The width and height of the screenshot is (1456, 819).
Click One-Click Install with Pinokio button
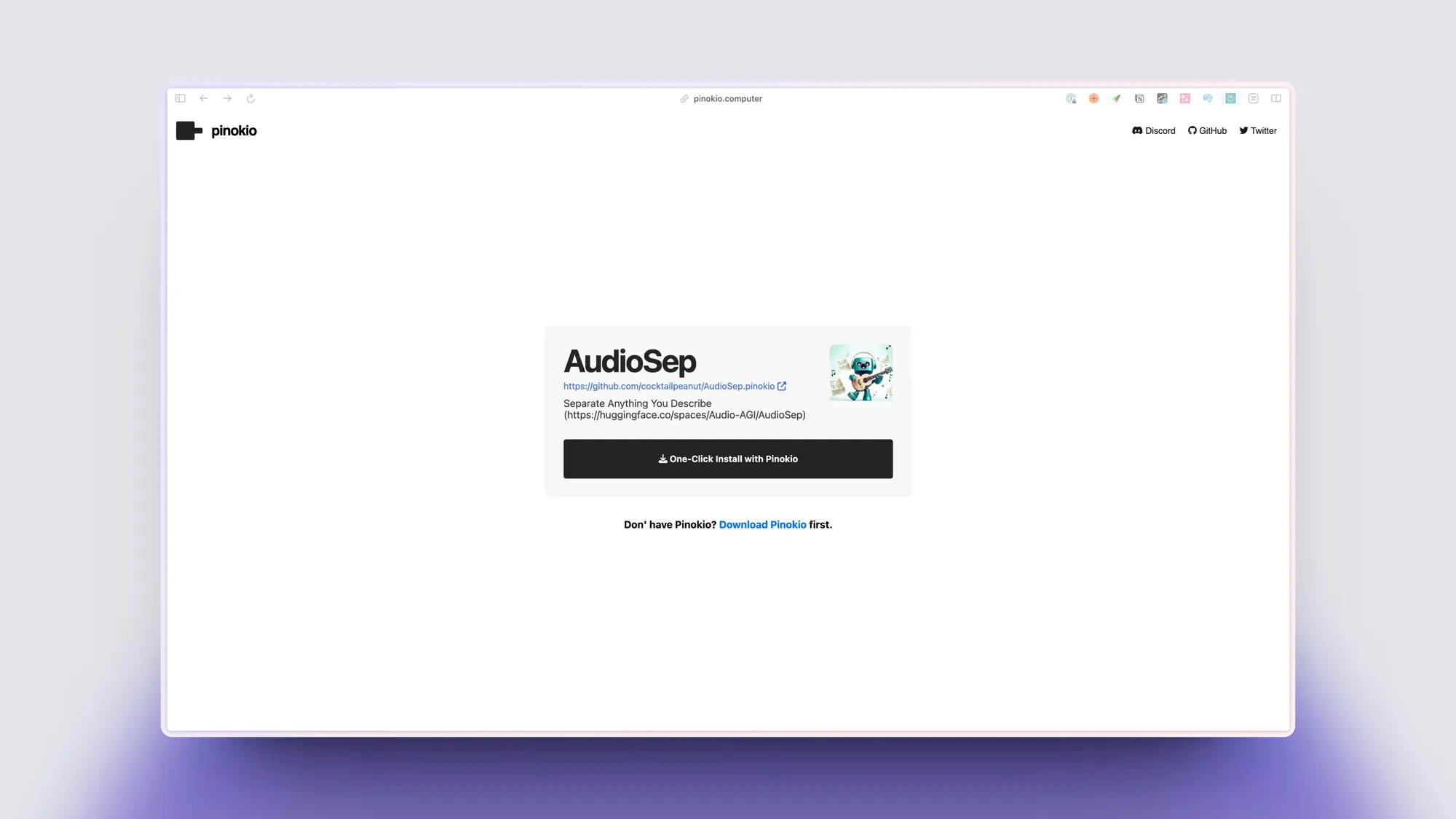point(728,459)
